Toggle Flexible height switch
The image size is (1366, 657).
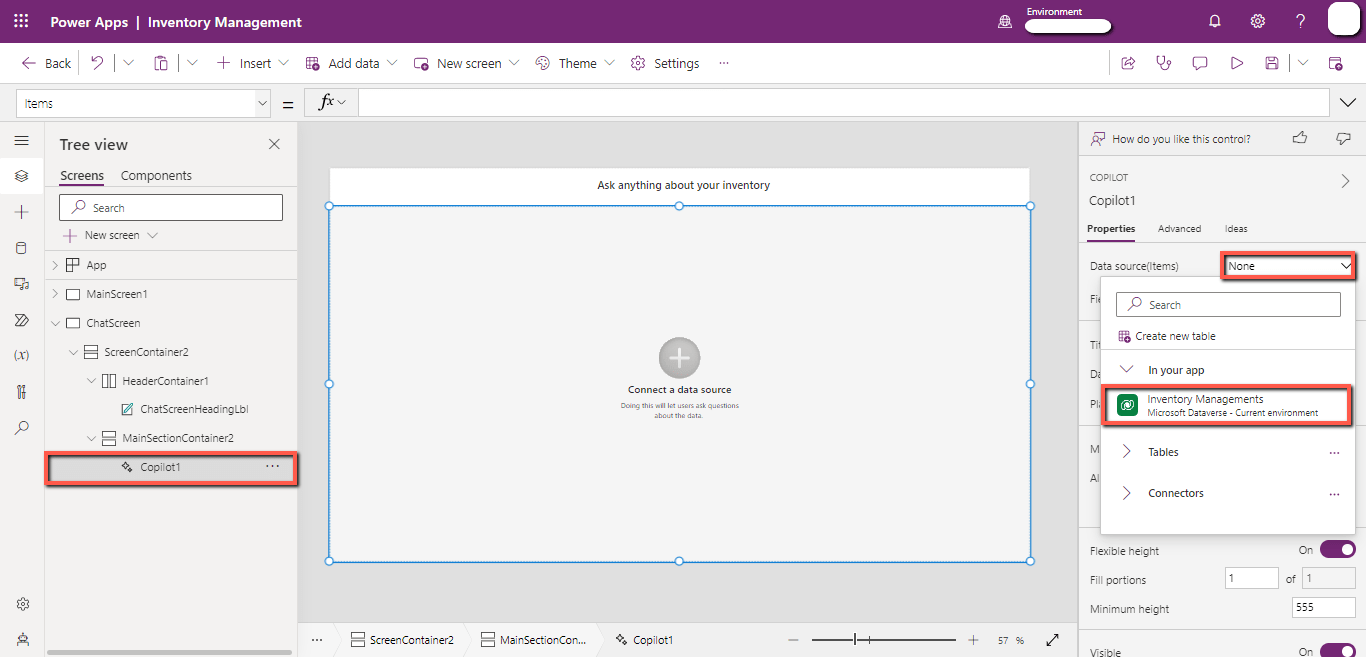point(1338,550)
